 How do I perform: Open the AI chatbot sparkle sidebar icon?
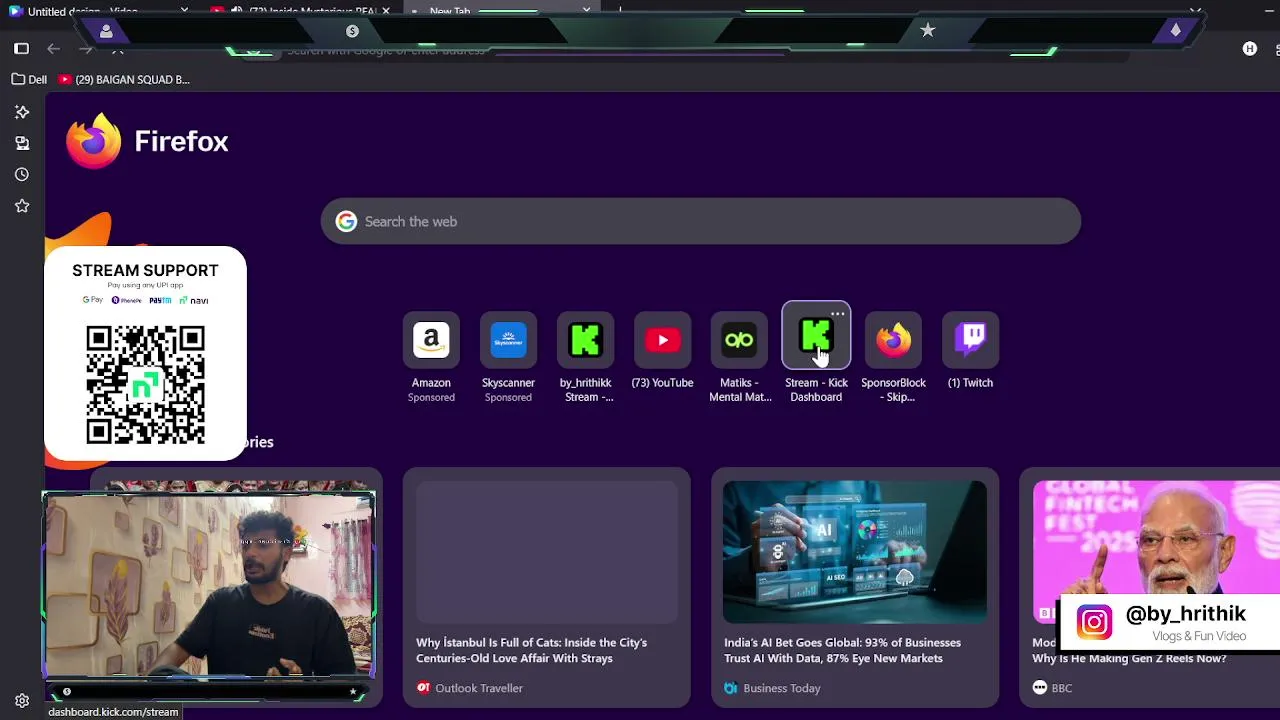(22, 112)
